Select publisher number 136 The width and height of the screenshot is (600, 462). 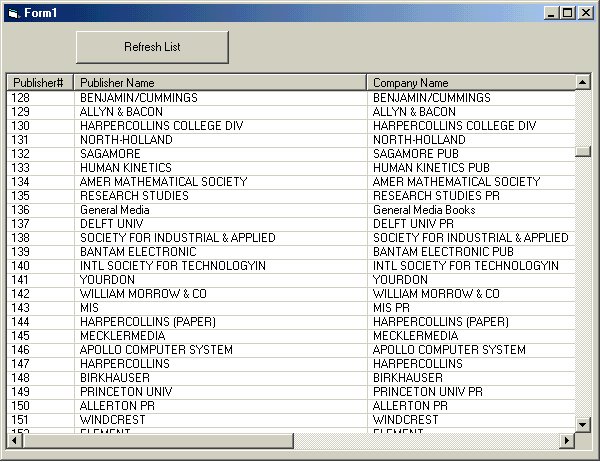[x=20, y=210]
